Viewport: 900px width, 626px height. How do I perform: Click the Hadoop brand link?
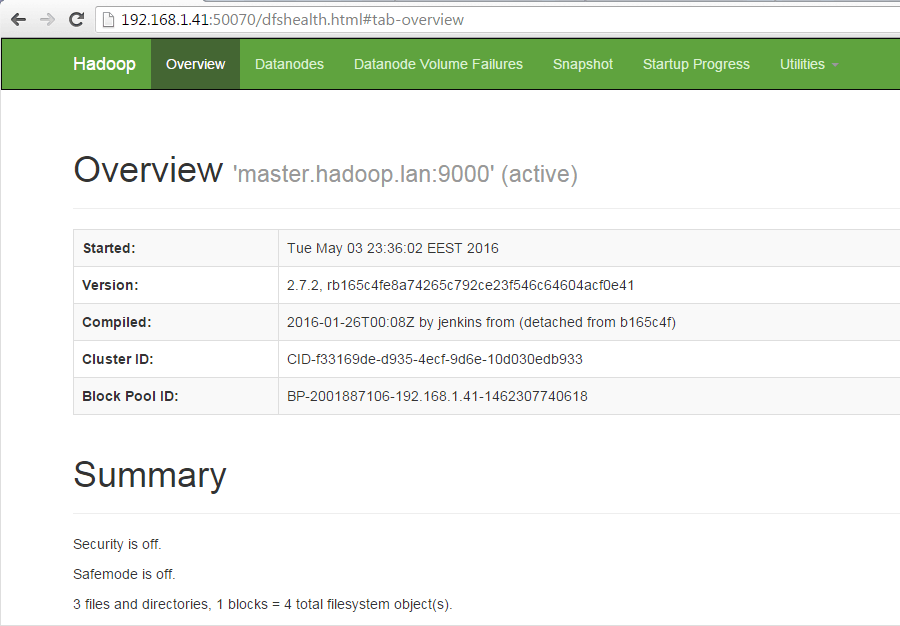point(104,64)
